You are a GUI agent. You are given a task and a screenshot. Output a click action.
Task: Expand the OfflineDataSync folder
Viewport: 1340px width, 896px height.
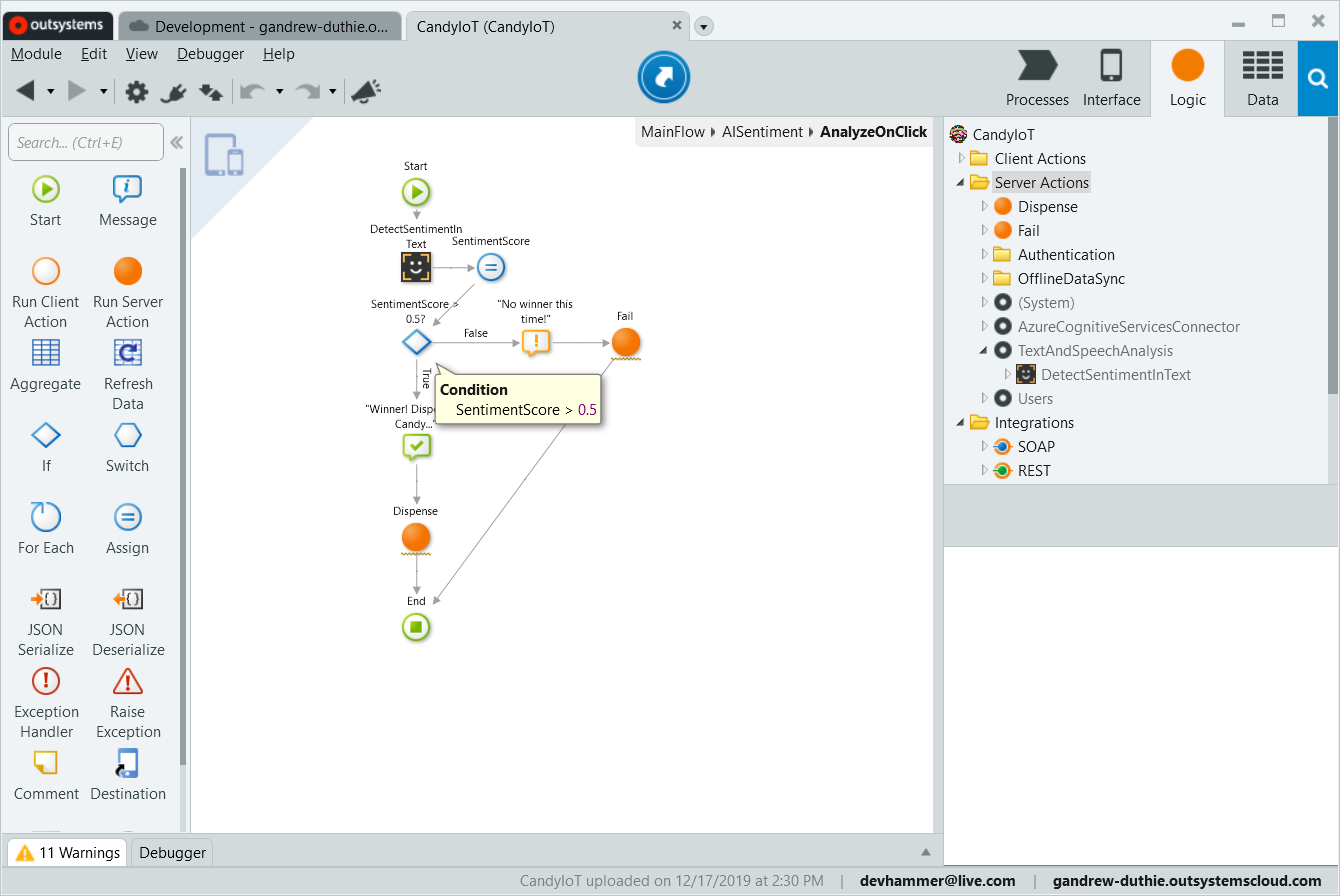985,278
